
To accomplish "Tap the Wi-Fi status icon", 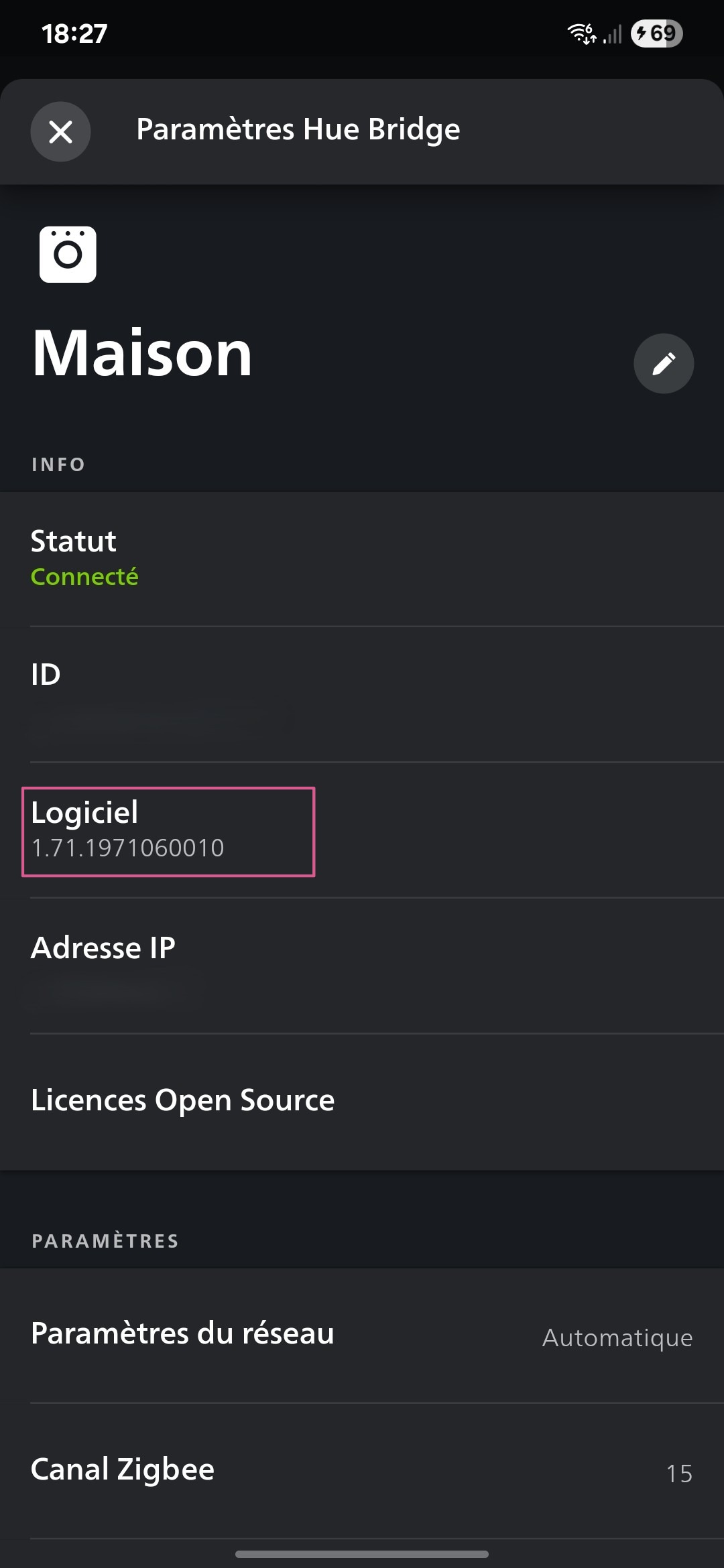I will [582, 34].
